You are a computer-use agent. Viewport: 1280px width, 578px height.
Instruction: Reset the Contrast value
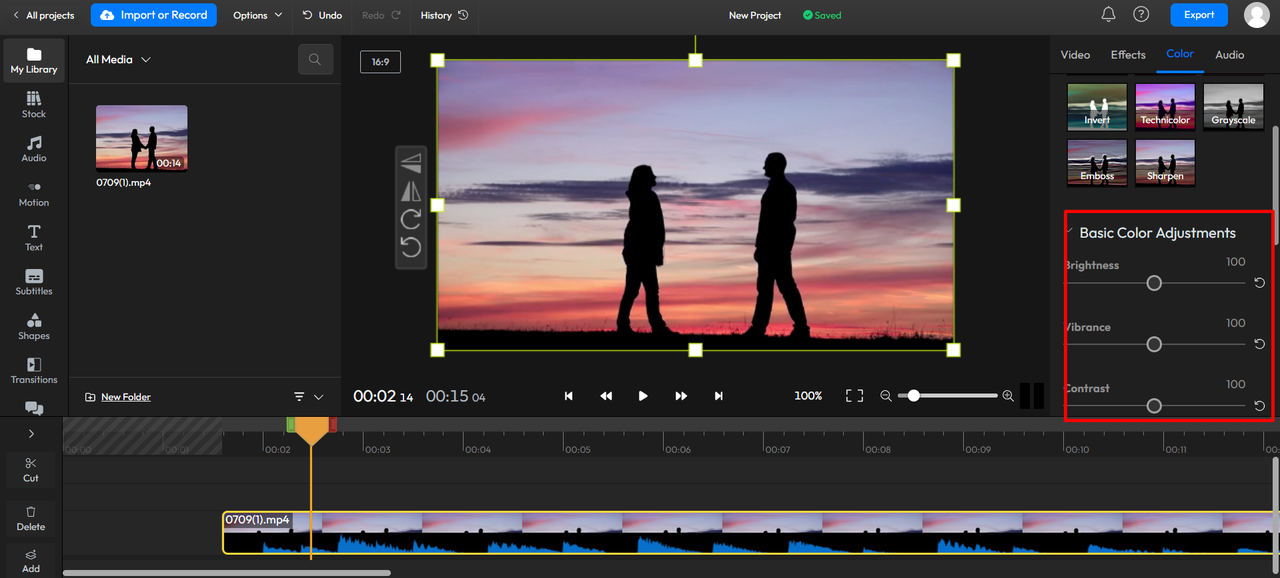pos(1259,406)
